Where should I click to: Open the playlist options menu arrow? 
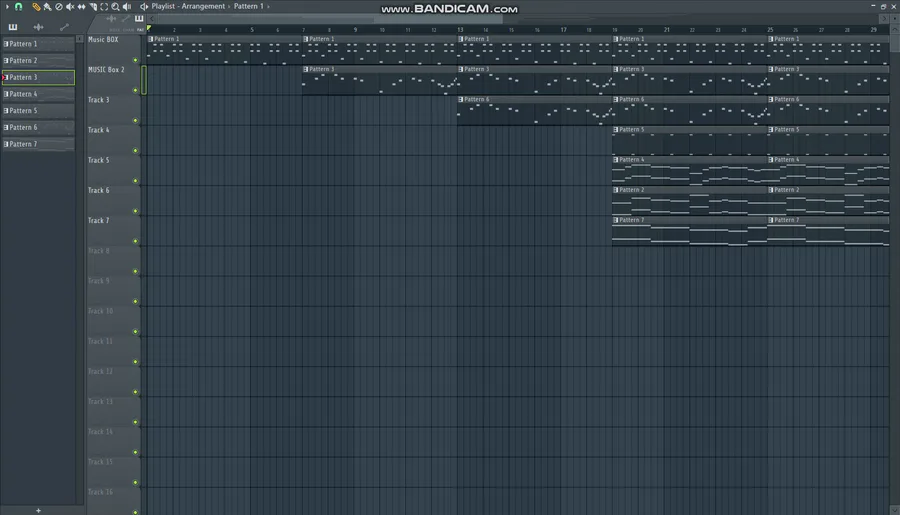7,6
